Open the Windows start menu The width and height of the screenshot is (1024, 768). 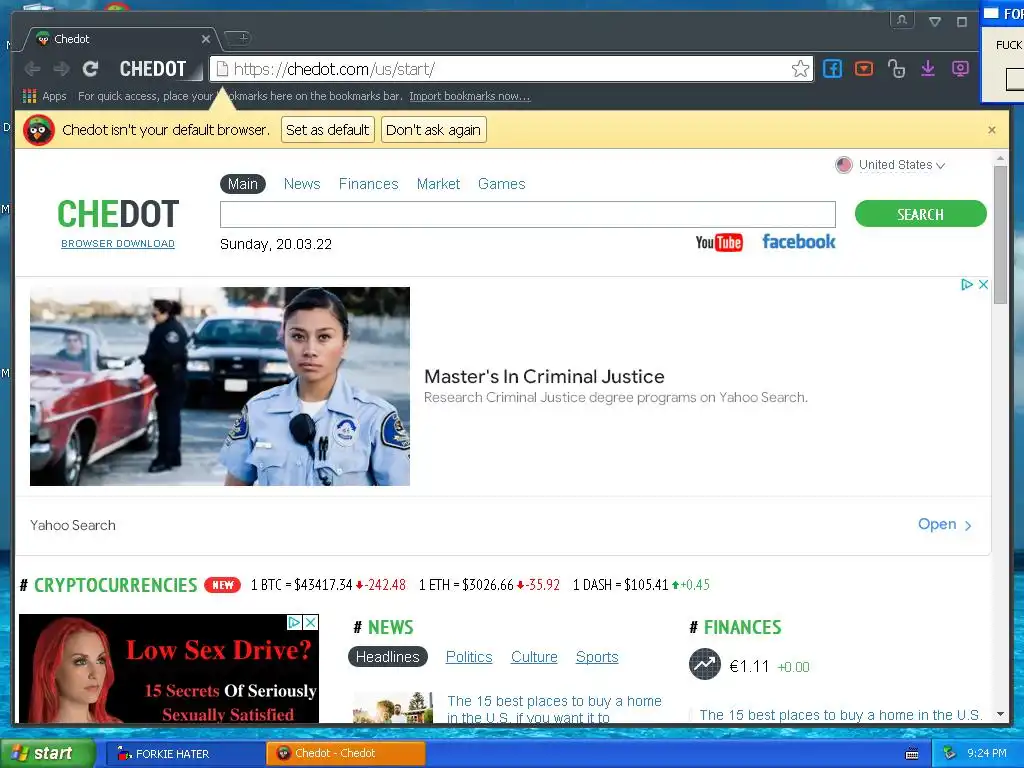48,754
